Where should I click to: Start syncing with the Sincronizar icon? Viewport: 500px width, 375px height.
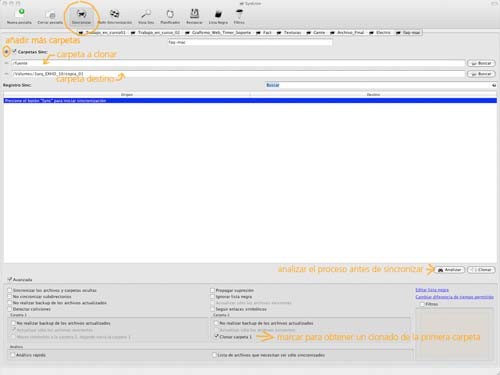coord(82,16)
